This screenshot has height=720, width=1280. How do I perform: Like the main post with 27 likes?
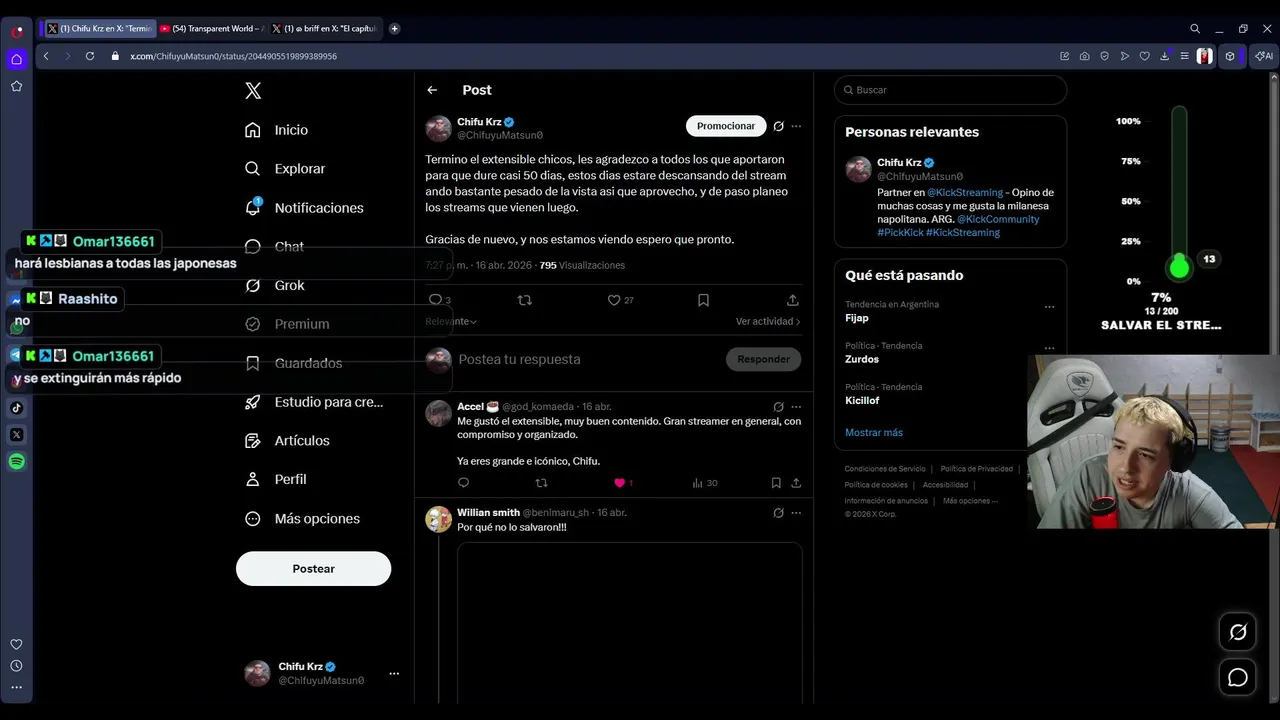click(614, 300)
